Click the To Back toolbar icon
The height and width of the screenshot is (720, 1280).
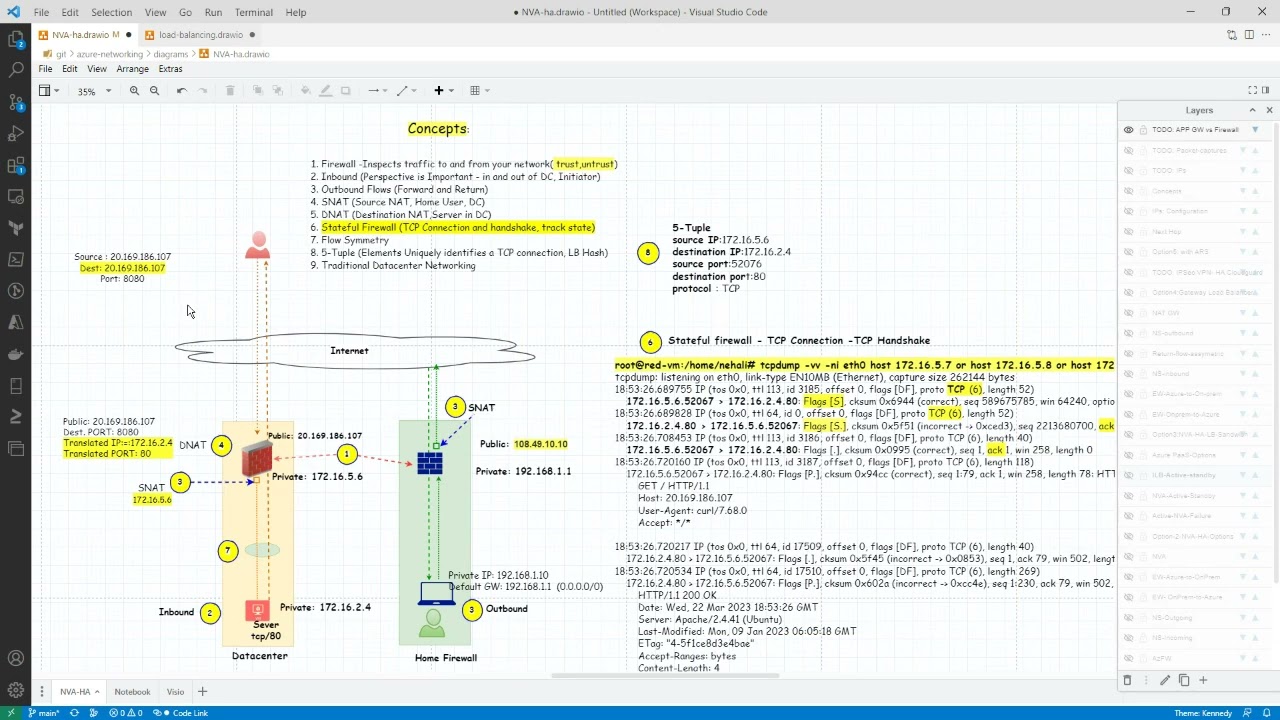tap(277, 91)
